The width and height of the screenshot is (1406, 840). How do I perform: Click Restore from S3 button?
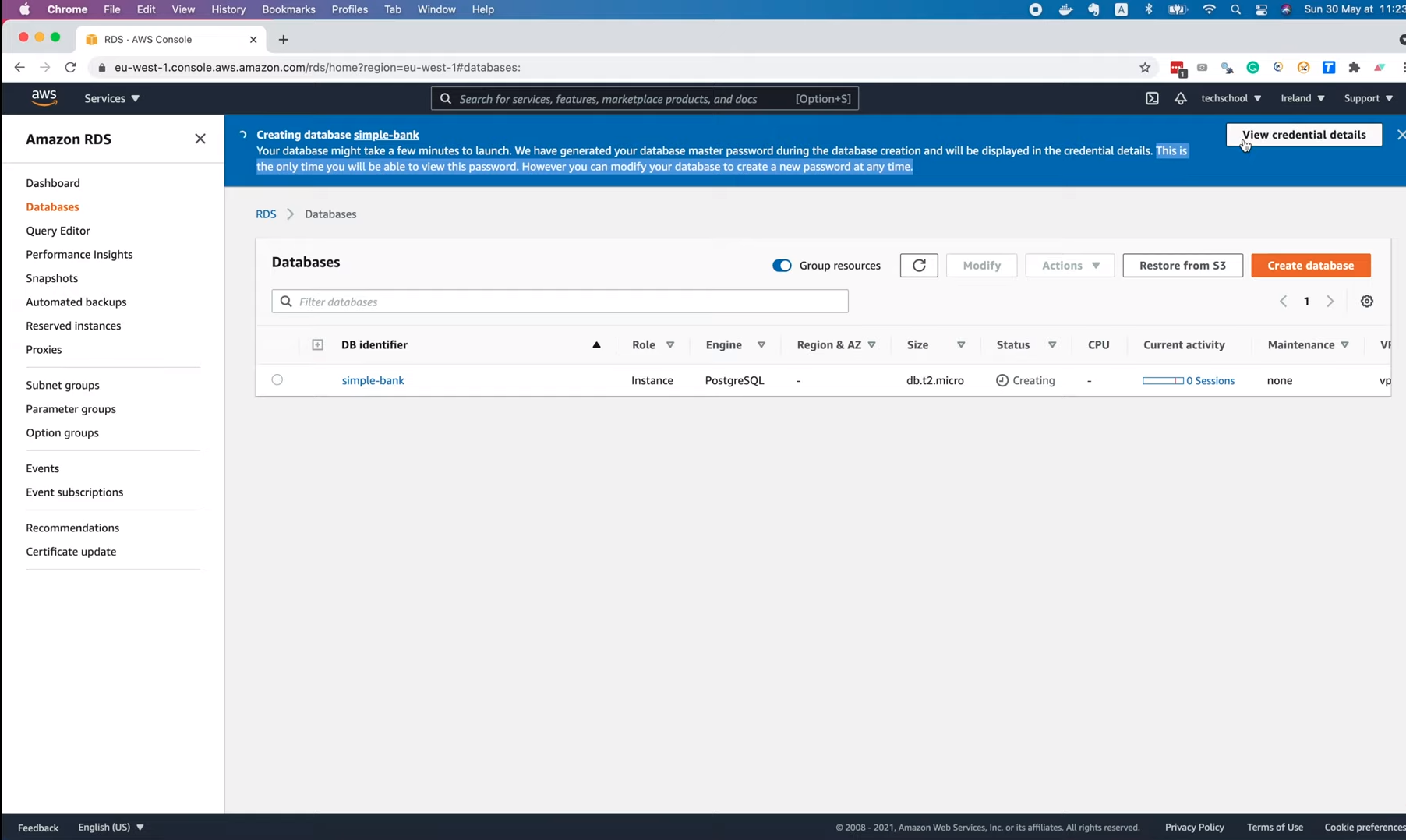tap(1182, 265)
